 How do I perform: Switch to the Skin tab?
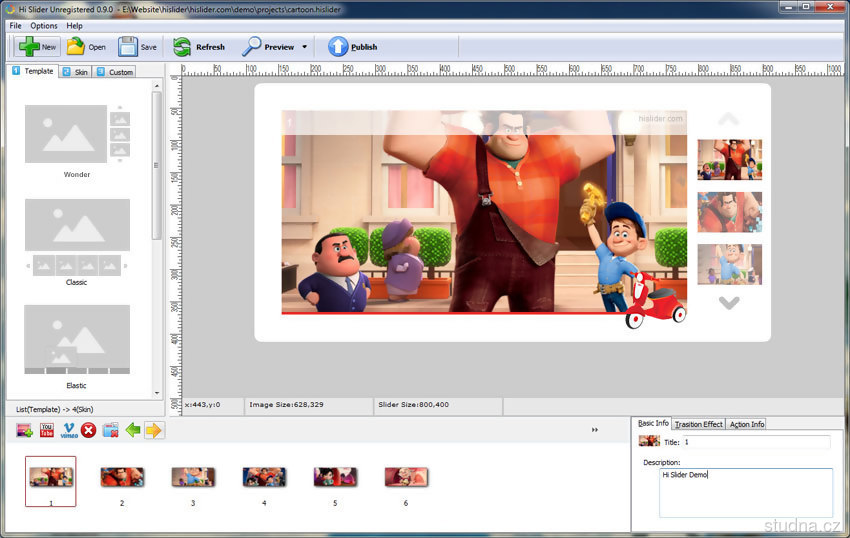(x=75, y=72)
